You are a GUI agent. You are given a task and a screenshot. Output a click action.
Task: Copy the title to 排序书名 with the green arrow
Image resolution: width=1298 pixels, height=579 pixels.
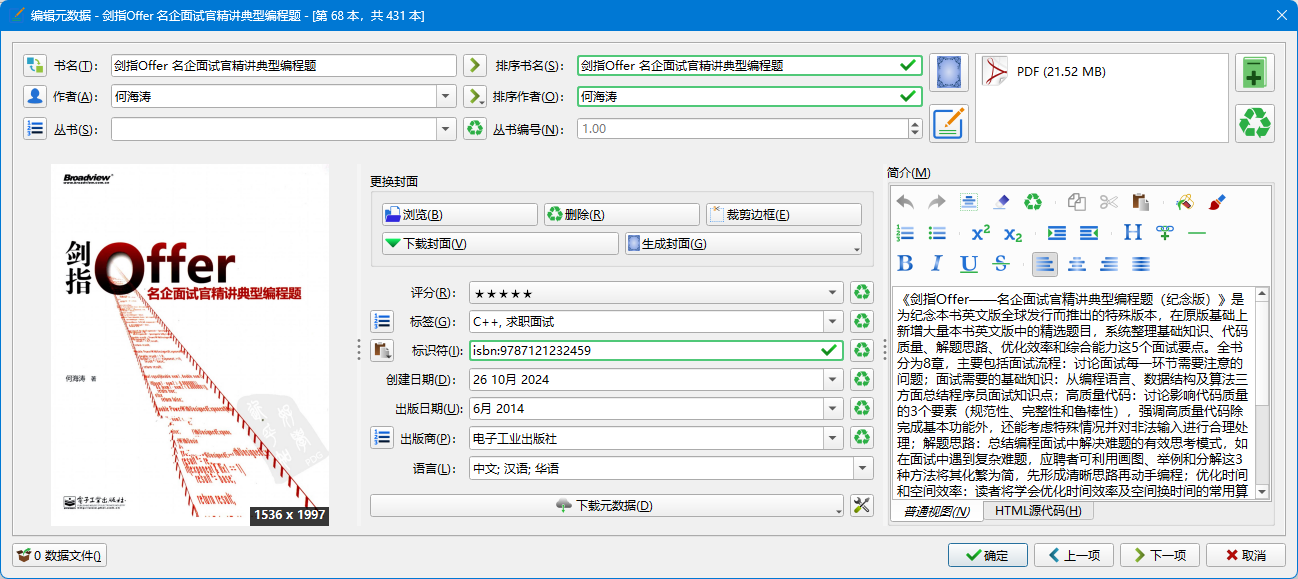click(x=474, y=65)
